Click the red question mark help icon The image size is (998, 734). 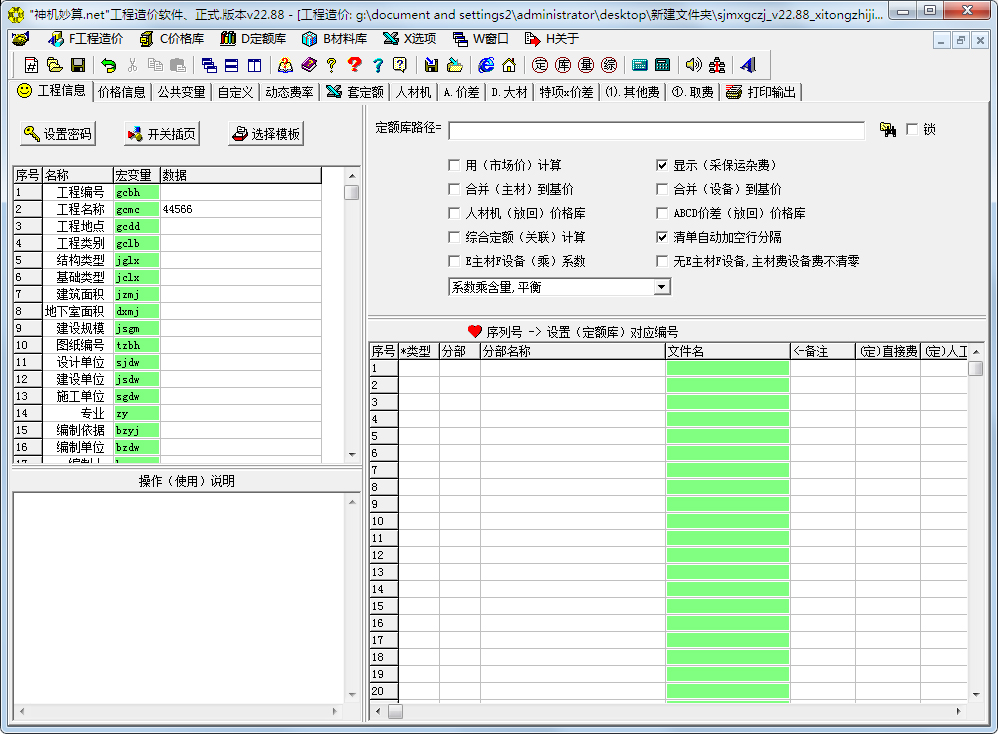[x=354, y=65]
